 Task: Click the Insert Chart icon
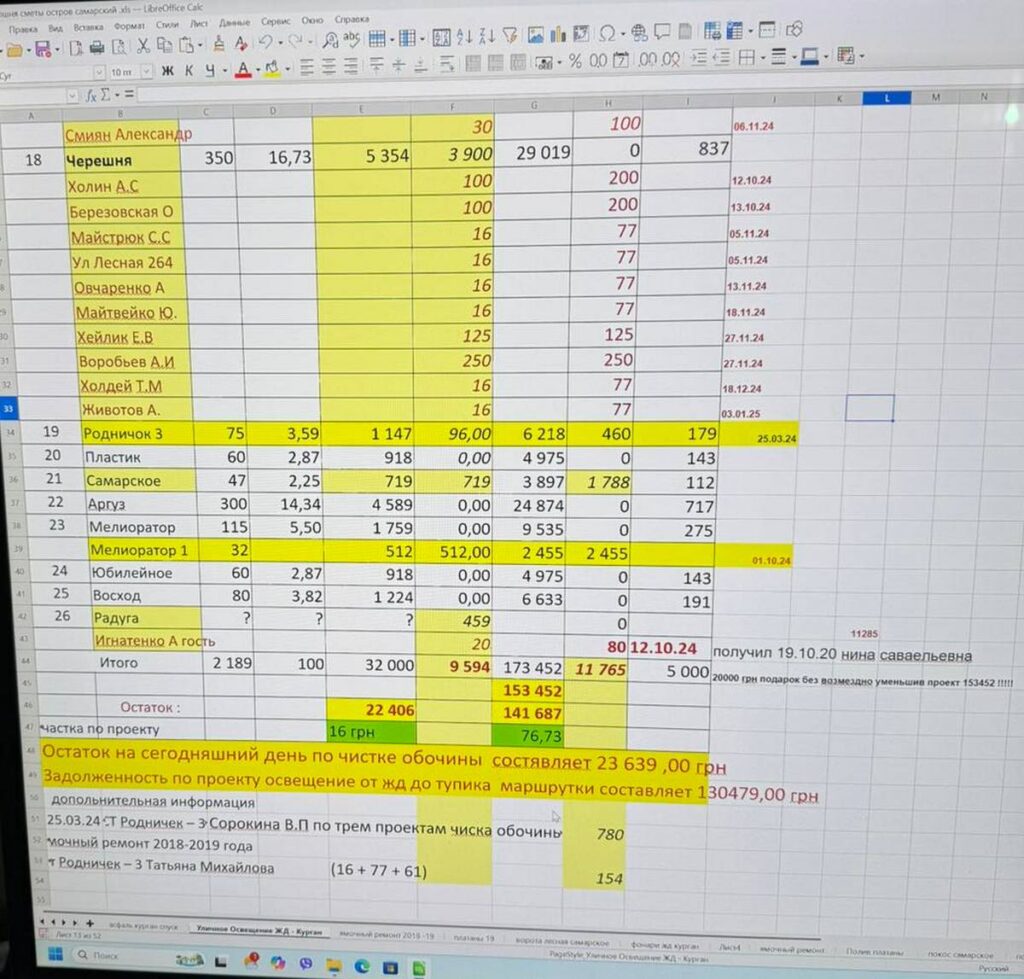point(560,35)
